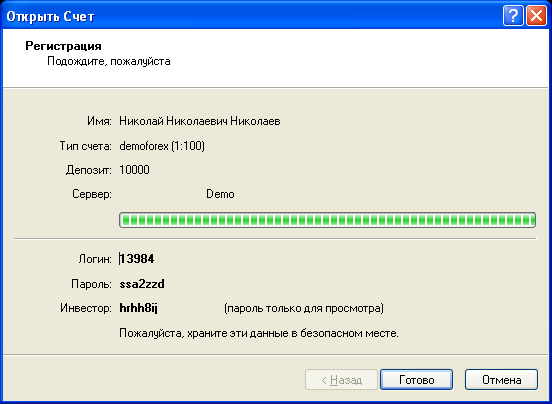The width and height of the screenshot is (552, 404).
Task: Click the Логин label
Action: 95,259
